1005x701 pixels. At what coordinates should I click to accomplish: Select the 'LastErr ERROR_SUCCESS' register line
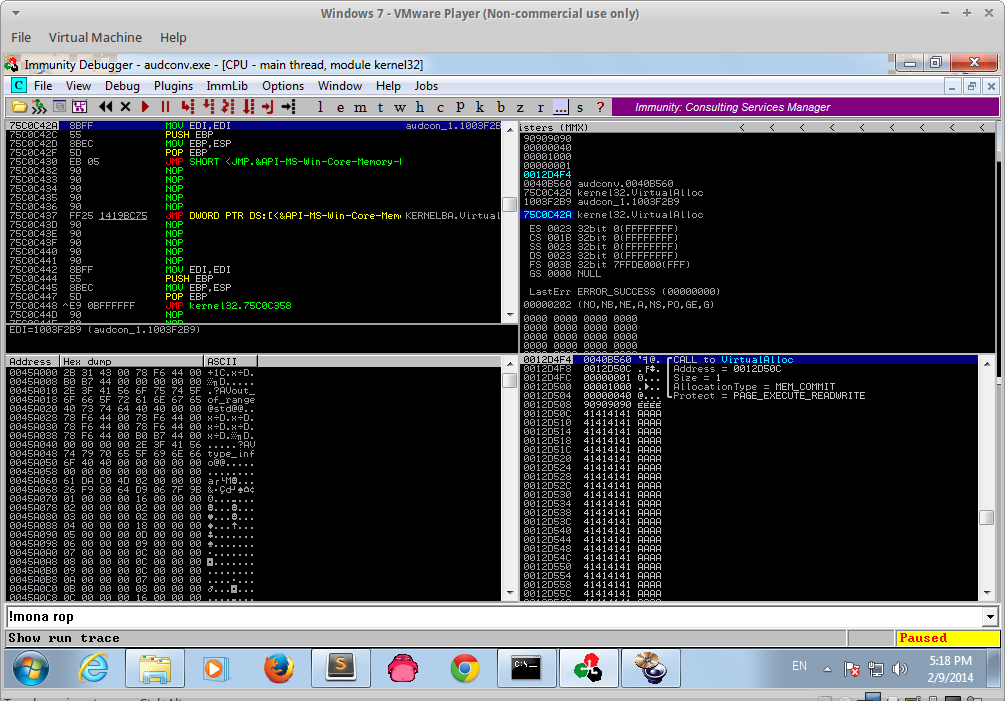[624, 292]
